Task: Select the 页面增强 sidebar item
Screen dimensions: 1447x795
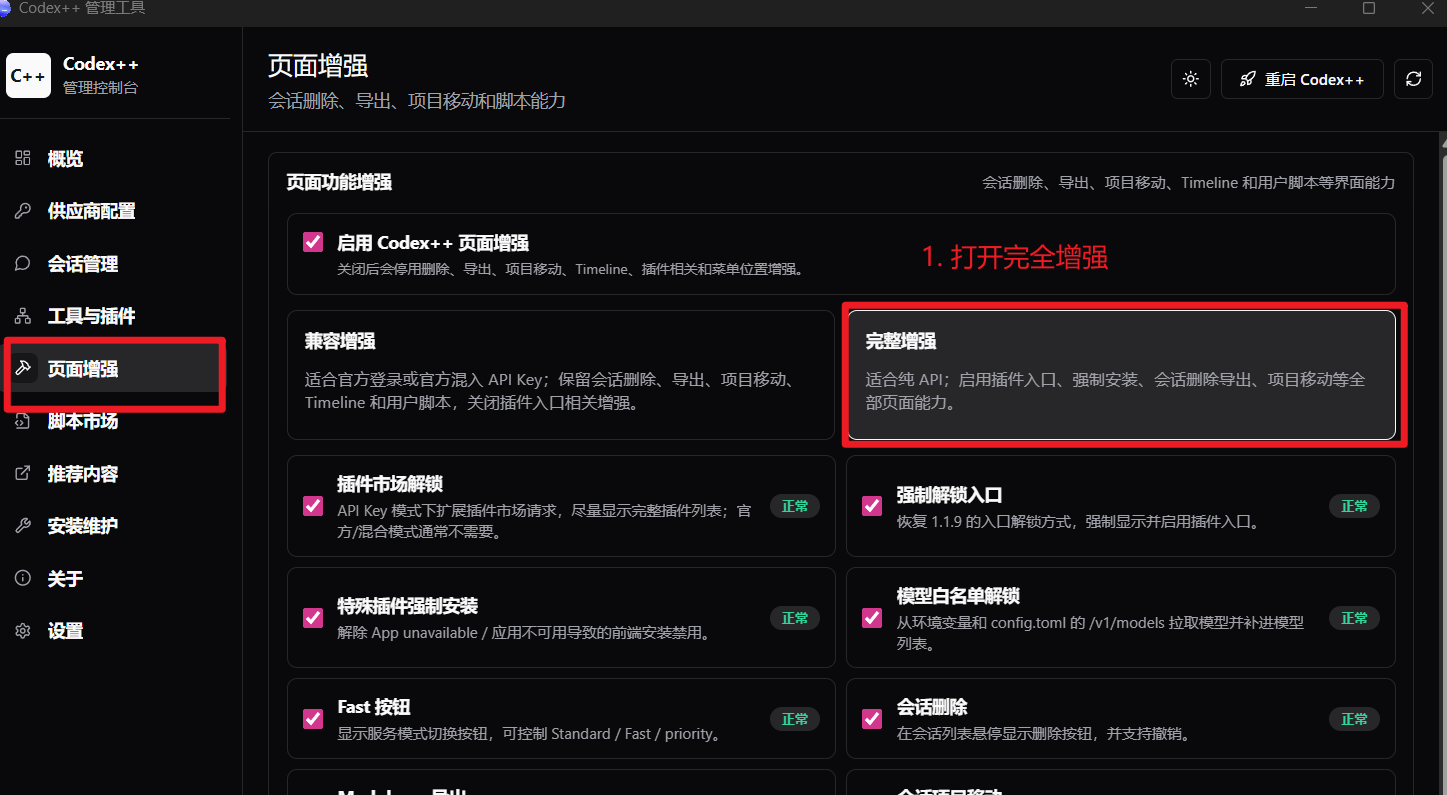Action: tap(115, 369)
